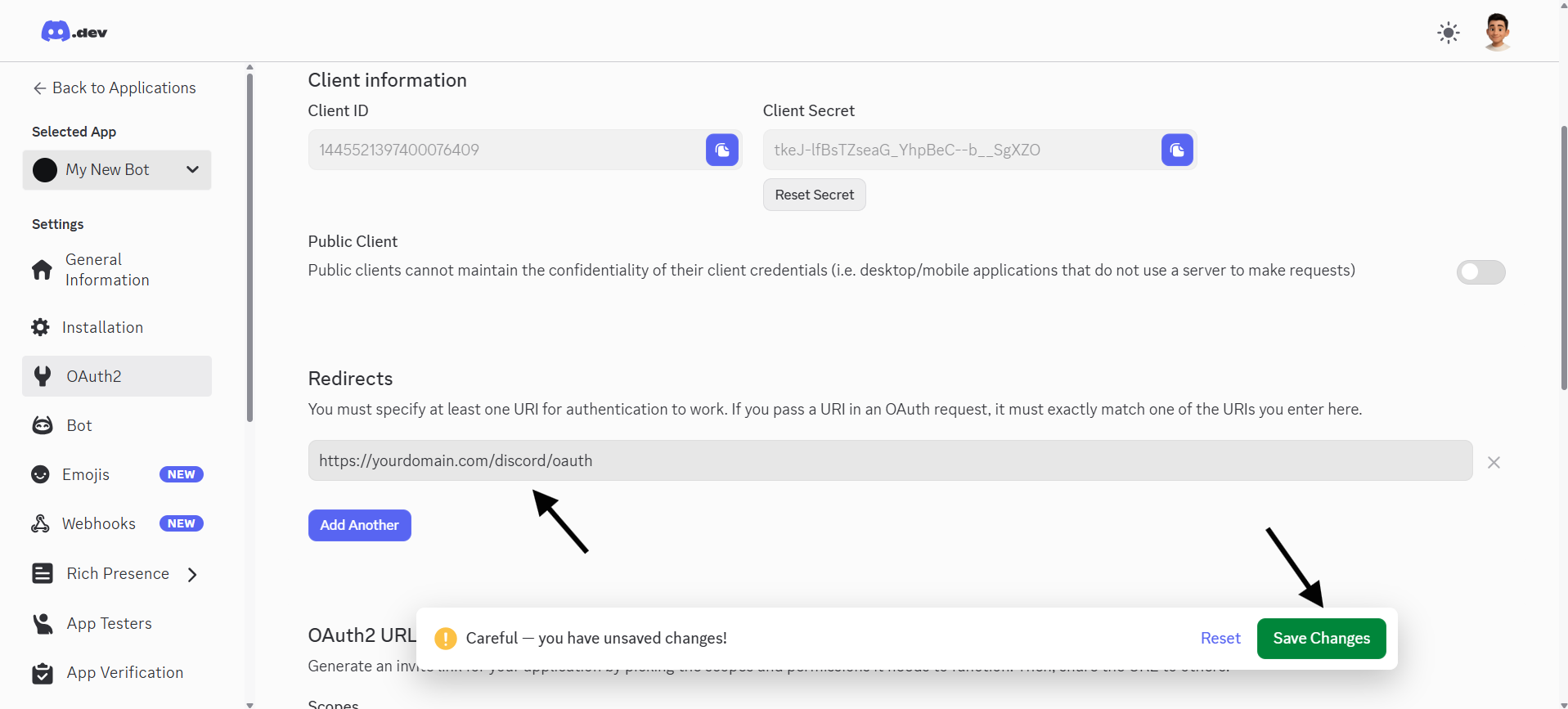The height and width of the screenshot is (709, 1568).
Task: Click the My New Bot app avatar
Action: point(45,169)
